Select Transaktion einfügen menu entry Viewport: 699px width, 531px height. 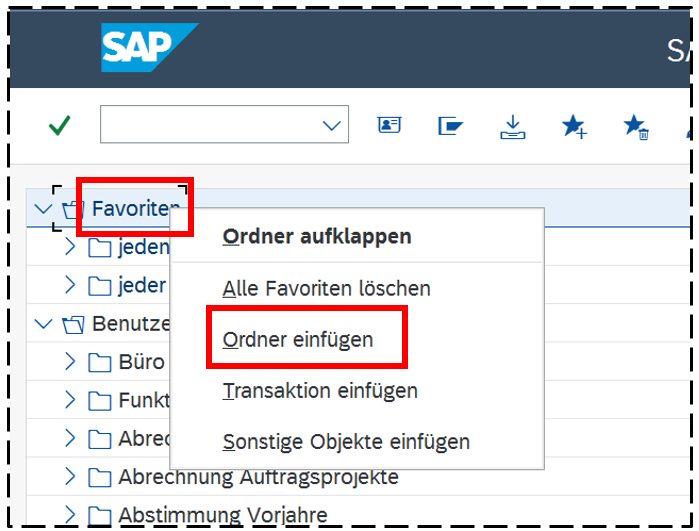coord(320,391)
